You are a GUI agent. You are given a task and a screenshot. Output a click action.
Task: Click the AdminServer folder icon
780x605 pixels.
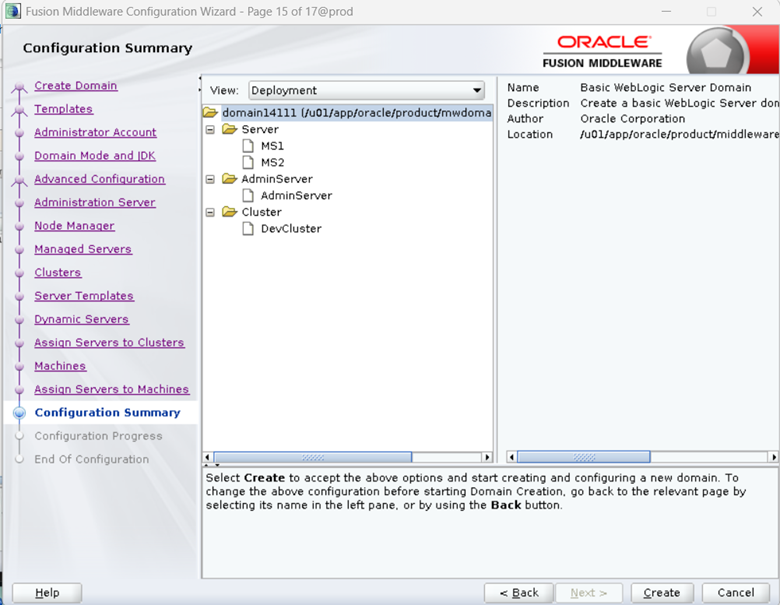[x=229, y=179]
